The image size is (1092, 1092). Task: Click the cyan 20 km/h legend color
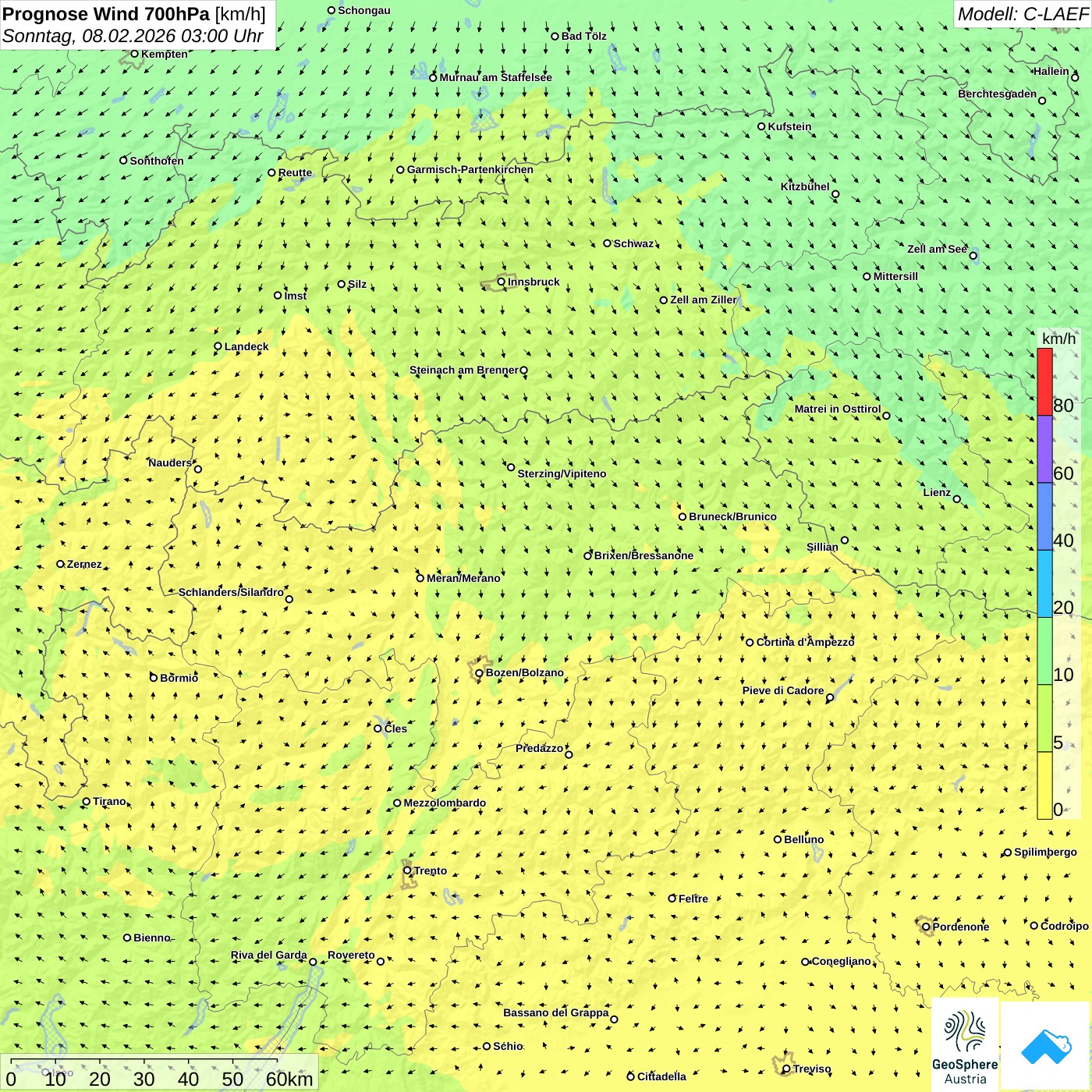tap(1044, 583)
